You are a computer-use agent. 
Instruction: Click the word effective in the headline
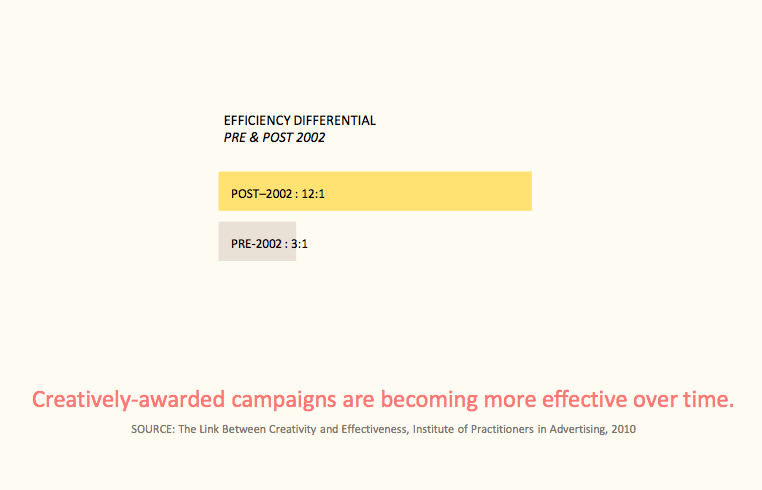click(x=584, y=399)
